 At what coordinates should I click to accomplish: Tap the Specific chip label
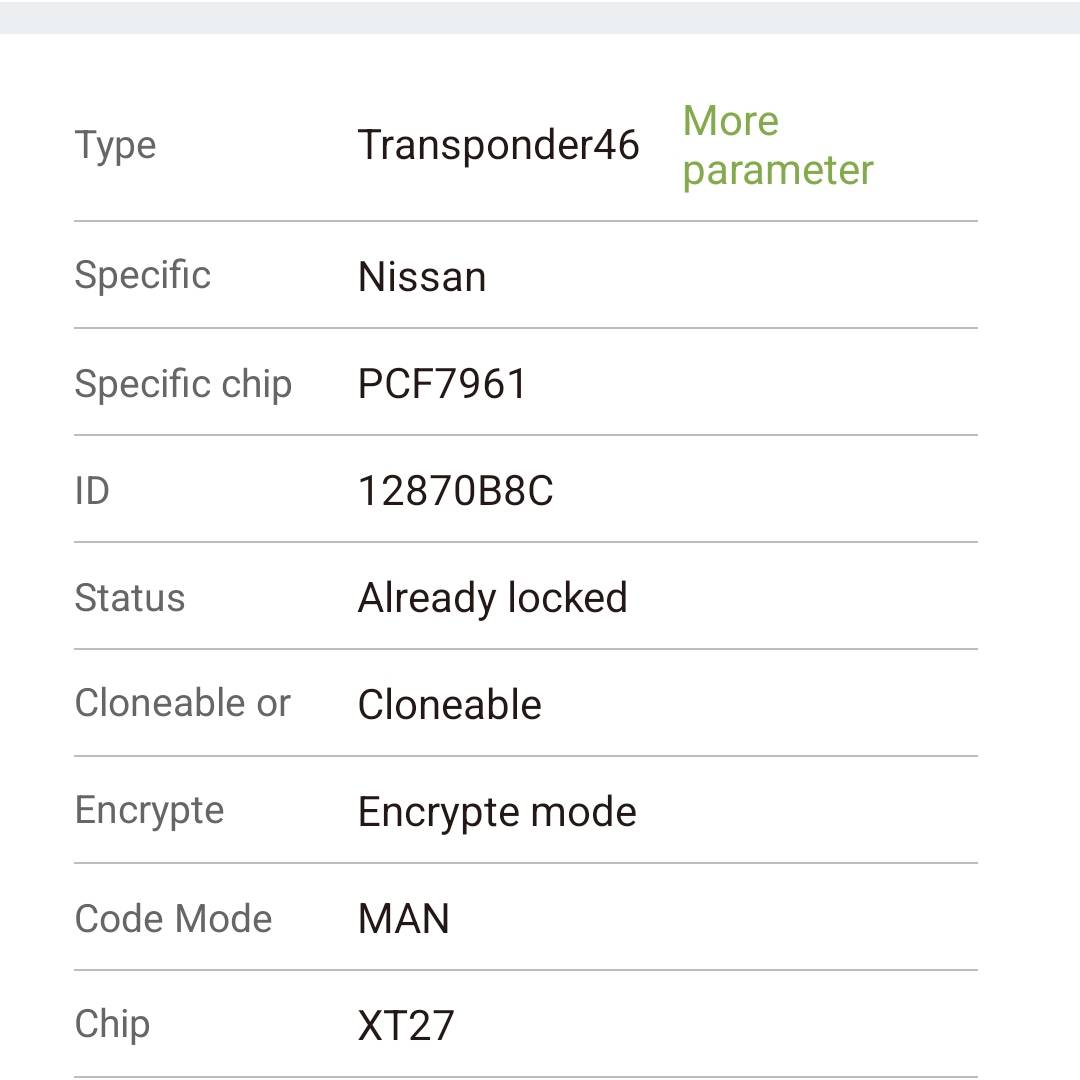click(183, 384)
